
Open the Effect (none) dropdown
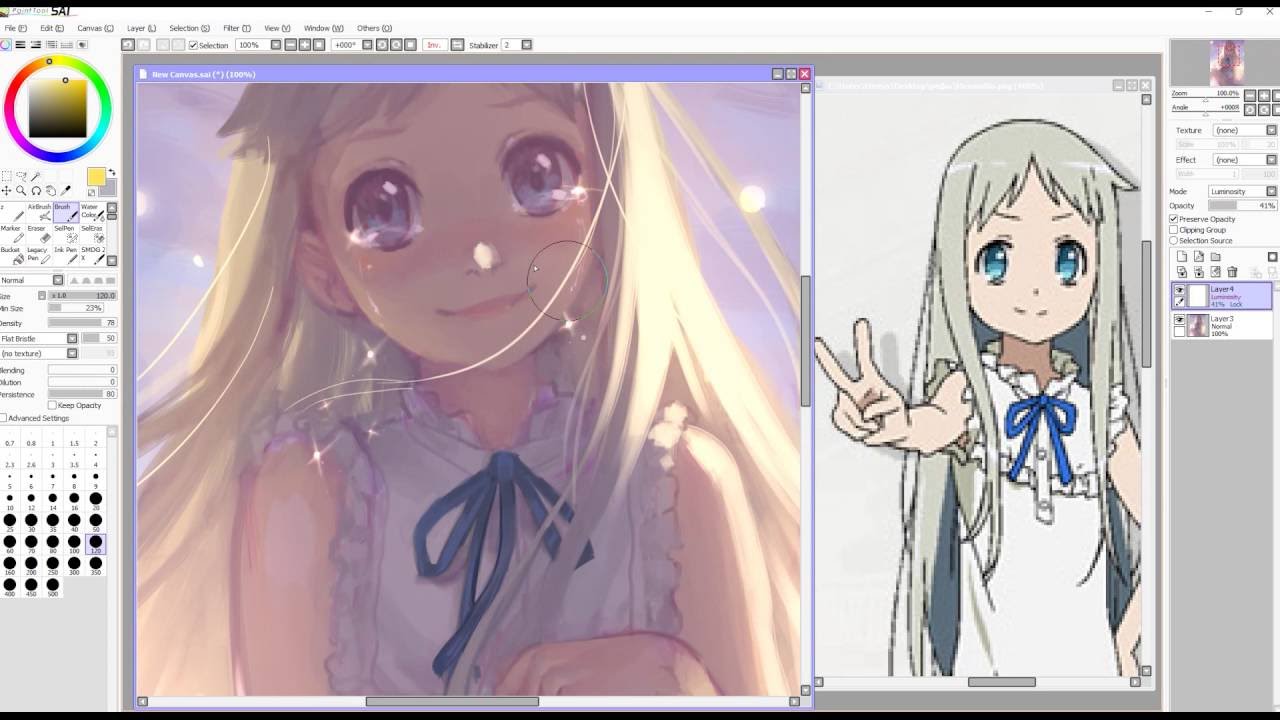(x=1245, y=160)
